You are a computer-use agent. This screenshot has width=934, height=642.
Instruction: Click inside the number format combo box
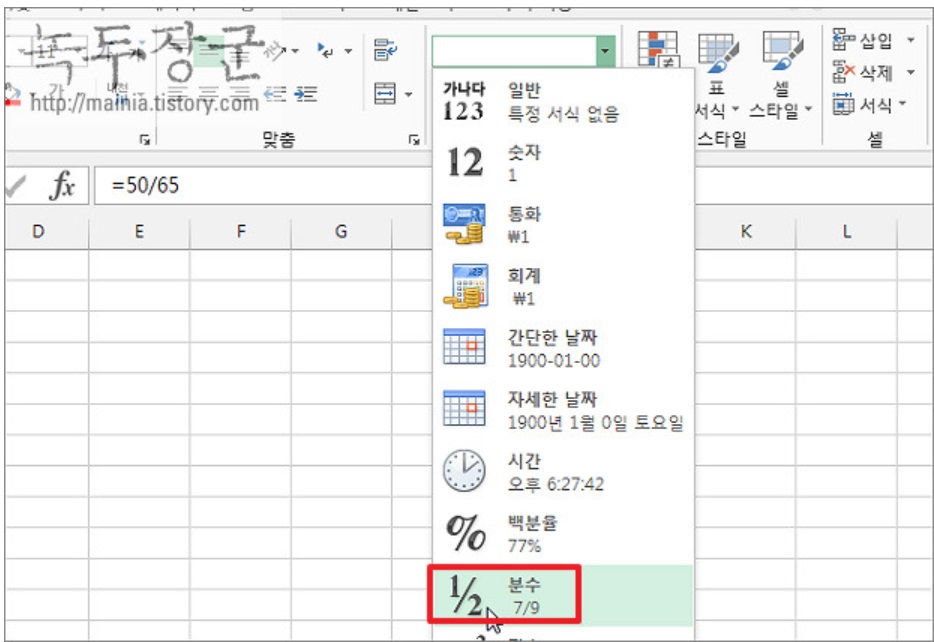point(514,51)
